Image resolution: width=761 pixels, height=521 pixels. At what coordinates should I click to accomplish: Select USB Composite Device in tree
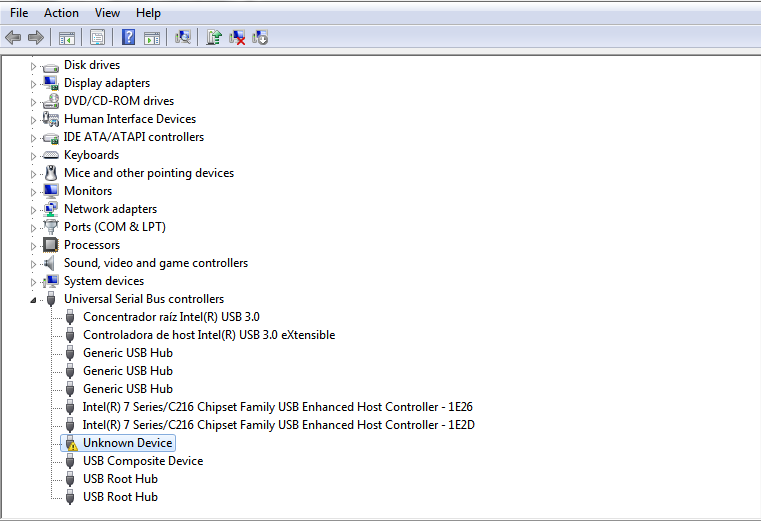pyautogui.click(x=142, y=461)
